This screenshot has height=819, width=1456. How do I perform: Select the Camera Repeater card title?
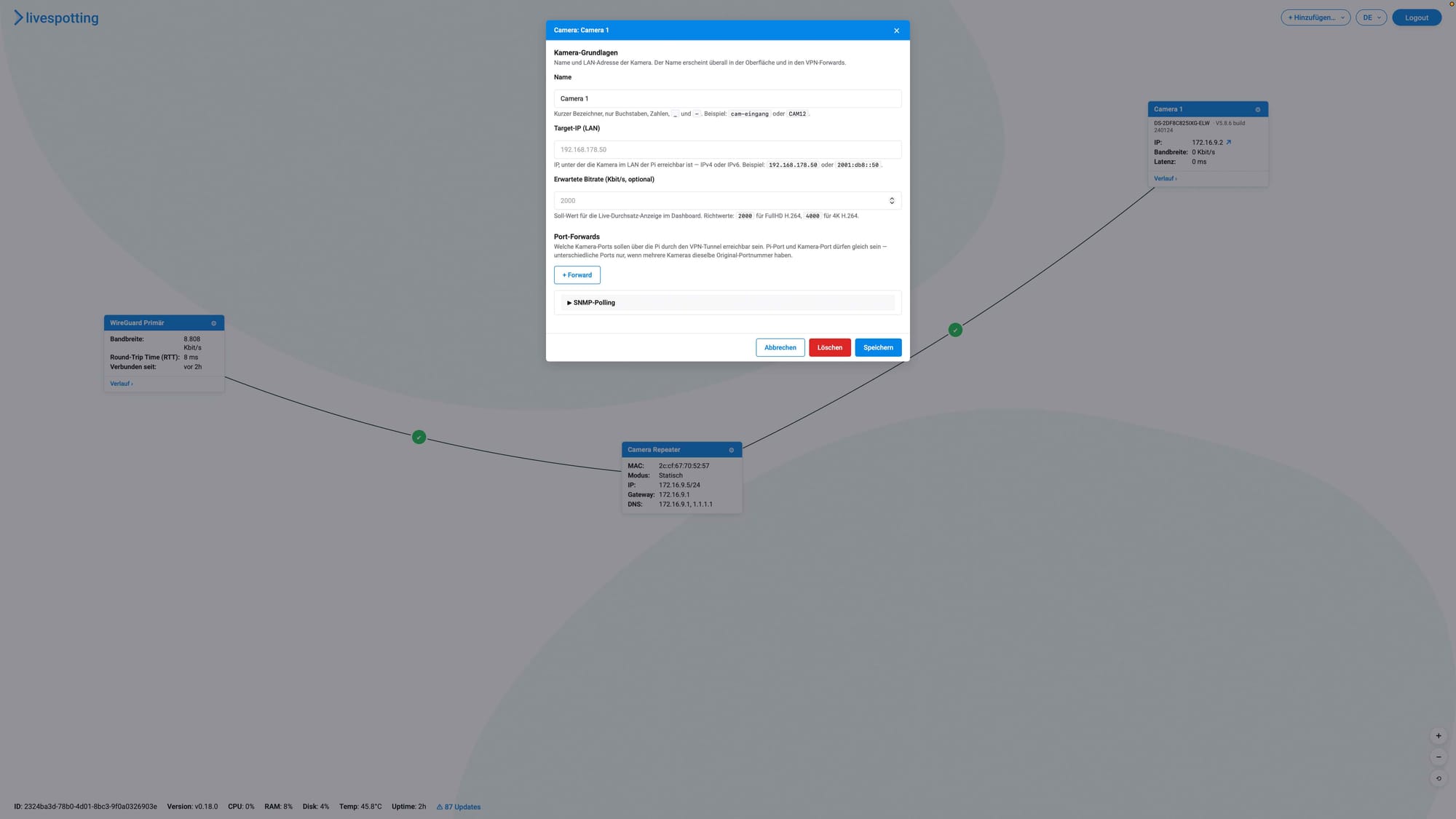coord(654,450)
